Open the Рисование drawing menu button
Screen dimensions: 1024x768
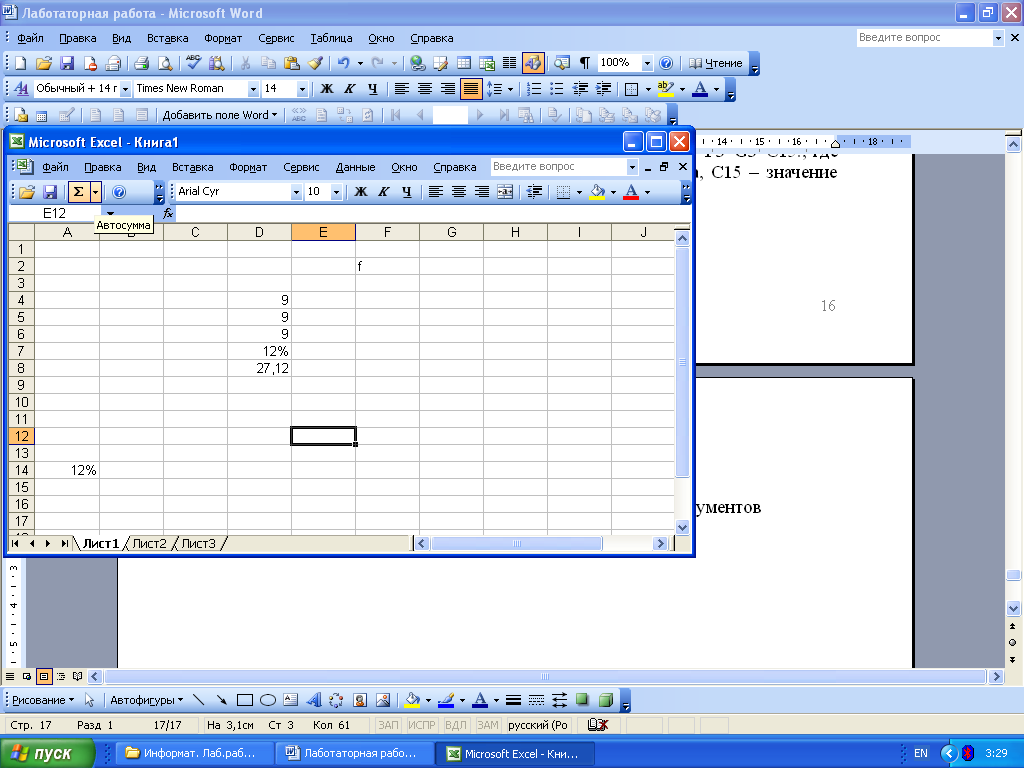43,700
